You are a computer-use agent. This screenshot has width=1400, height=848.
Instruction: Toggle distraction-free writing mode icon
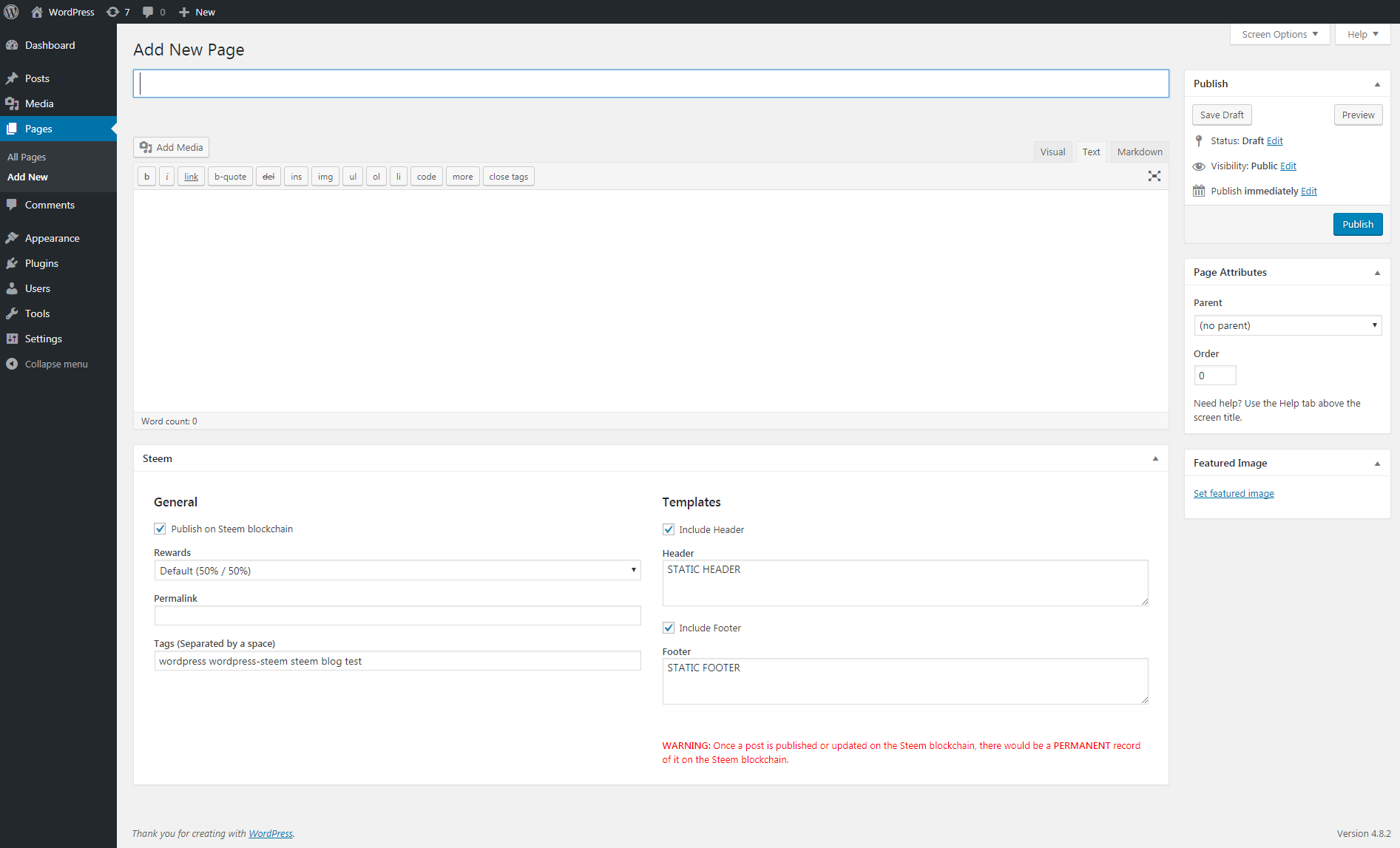(1154, 176)
